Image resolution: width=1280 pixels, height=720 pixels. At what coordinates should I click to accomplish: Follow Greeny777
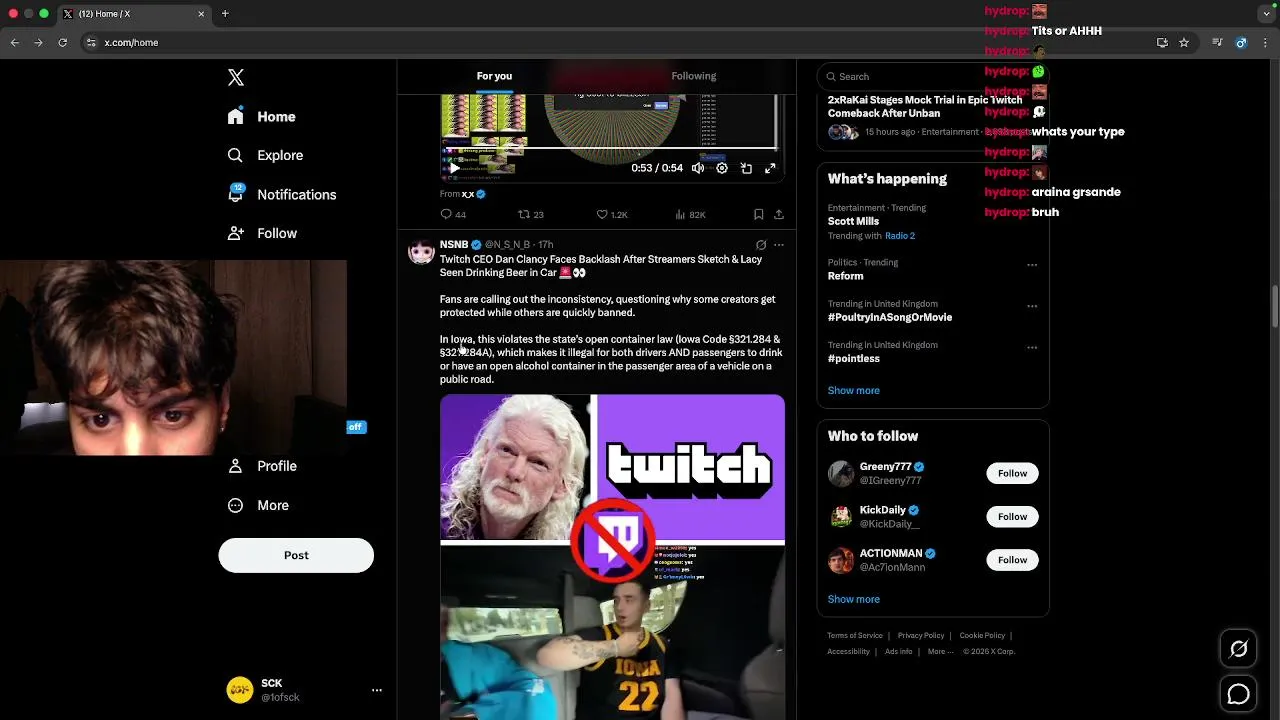click(x=1012, y=474)
